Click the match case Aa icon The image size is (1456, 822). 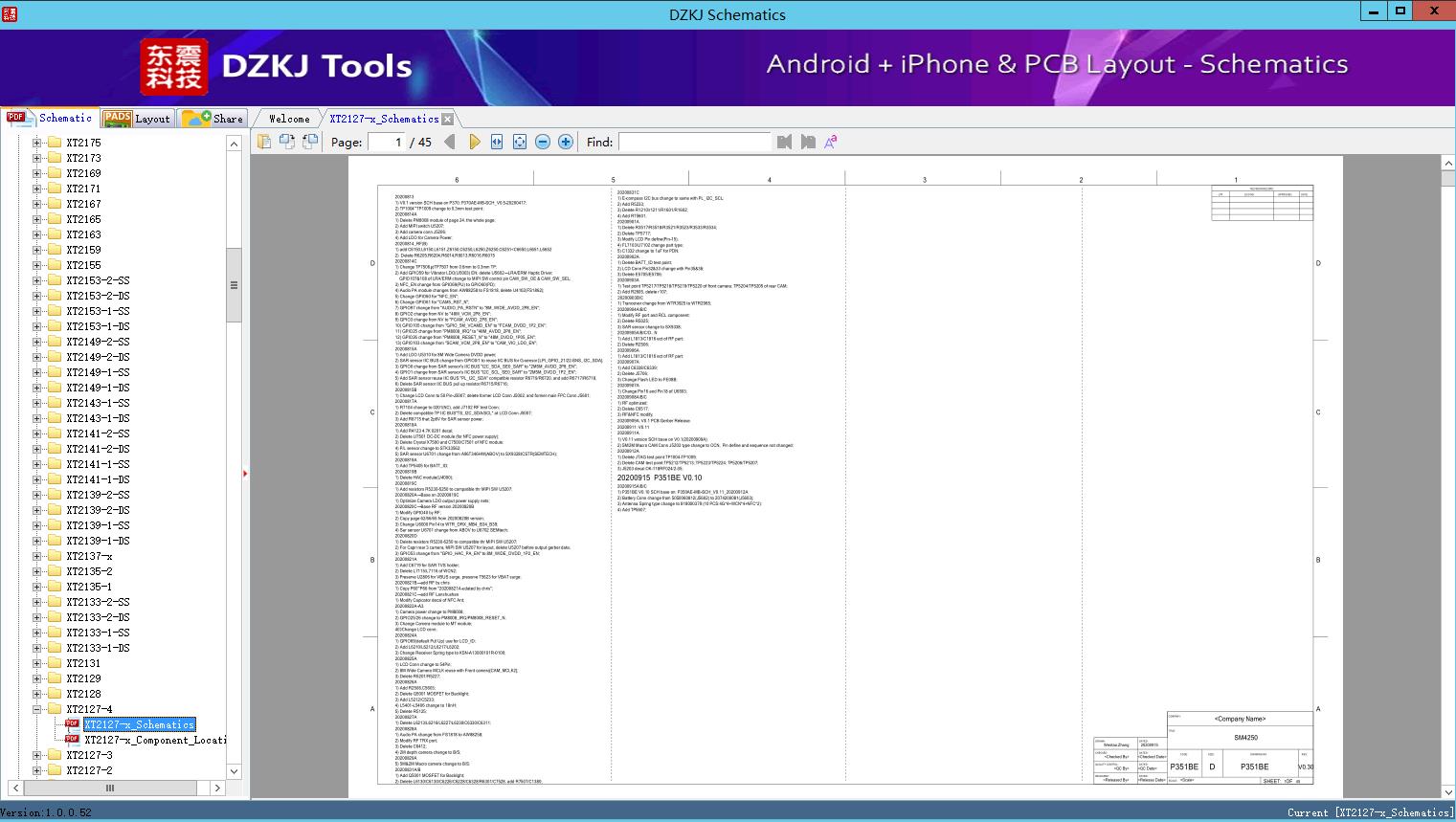(831, 142)
